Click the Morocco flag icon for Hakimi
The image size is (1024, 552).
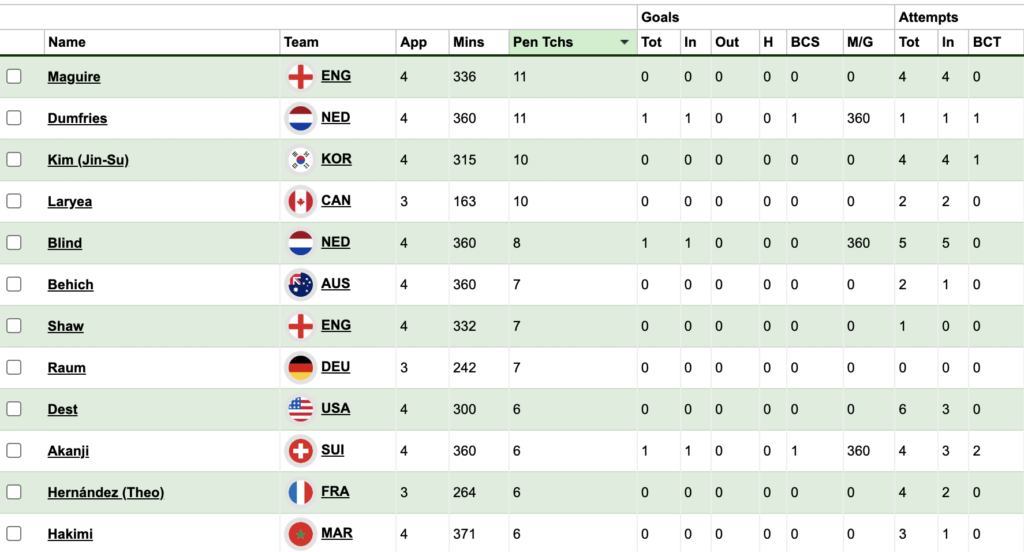click(x=300, y=534)
